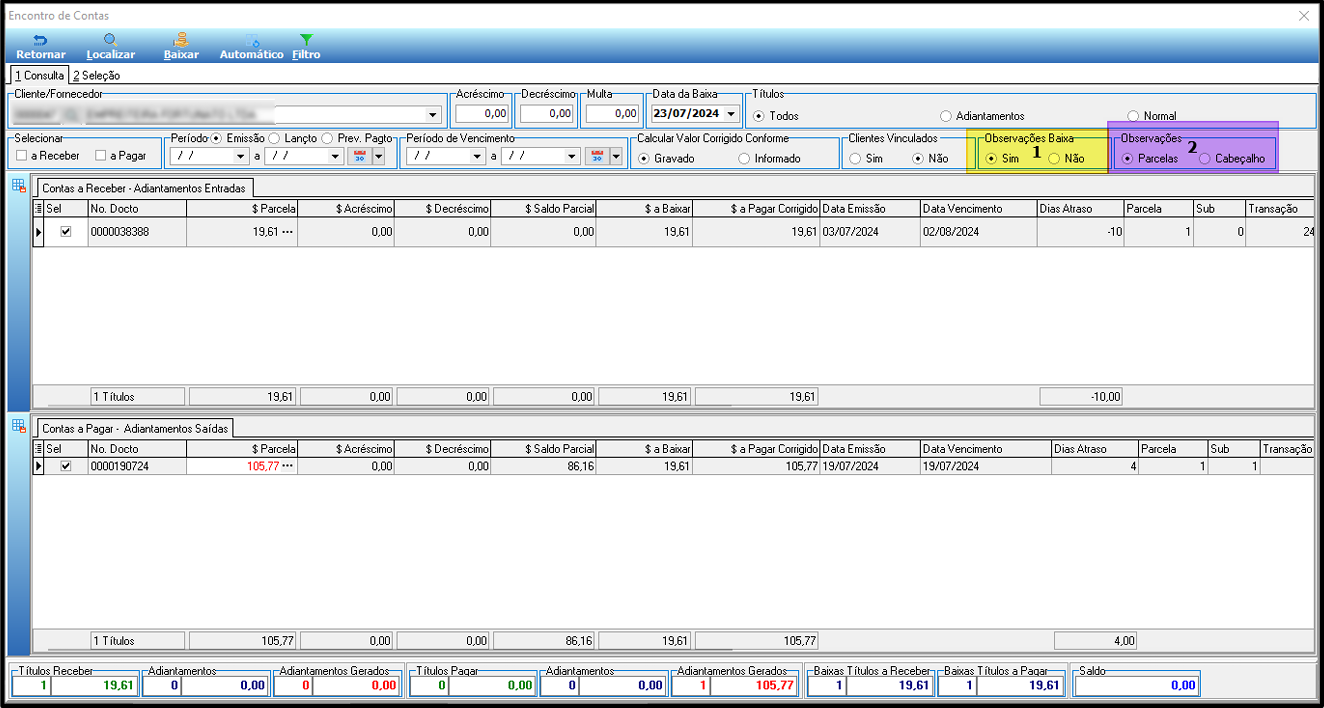Click No. Docto column header in Contas a Receber
The height and width of the screenshot is (708, 1324).
137,209
